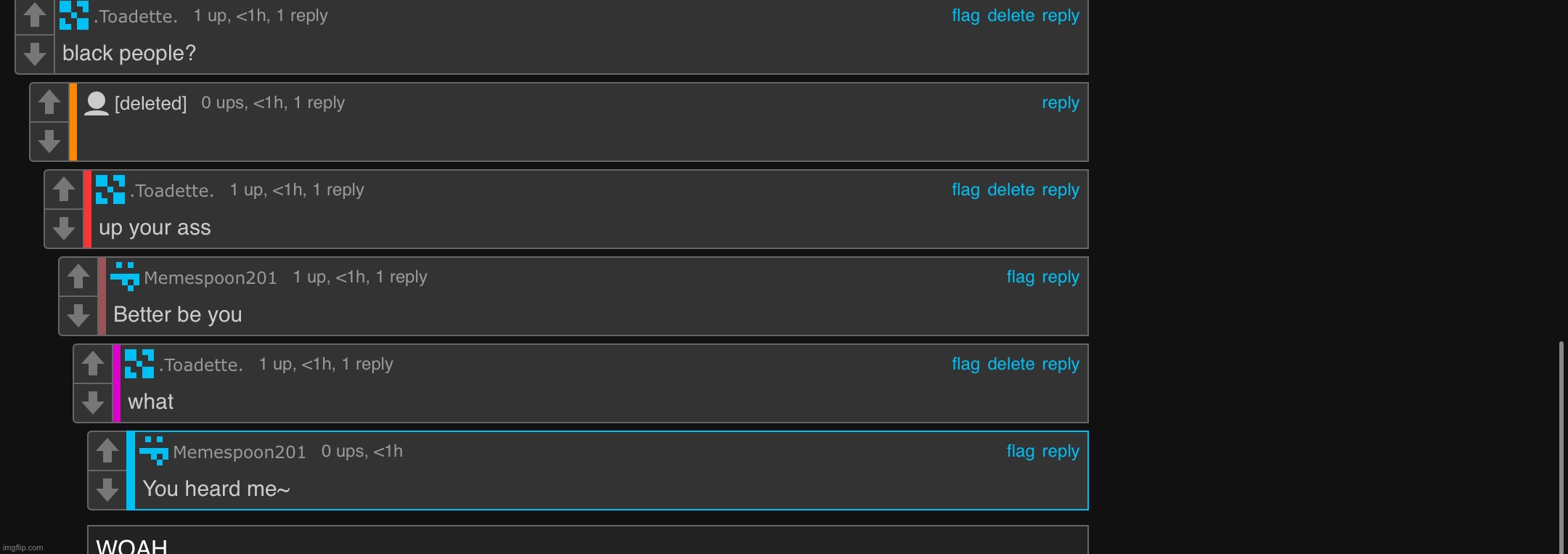Open .Toadette. profile on 'up your ass'
This screenshot has height=554, width=1568.
(172, 190)
